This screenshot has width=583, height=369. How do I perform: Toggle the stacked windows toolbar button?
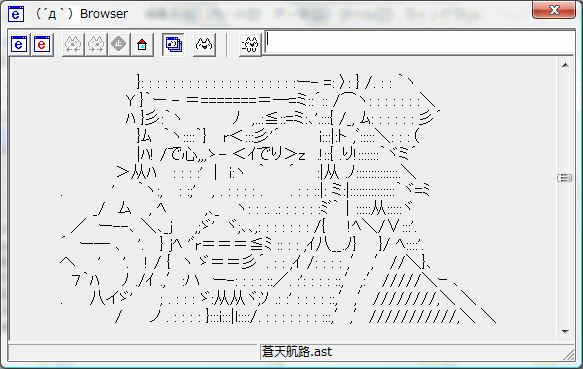pyautogui.click(x=173, y=45)
